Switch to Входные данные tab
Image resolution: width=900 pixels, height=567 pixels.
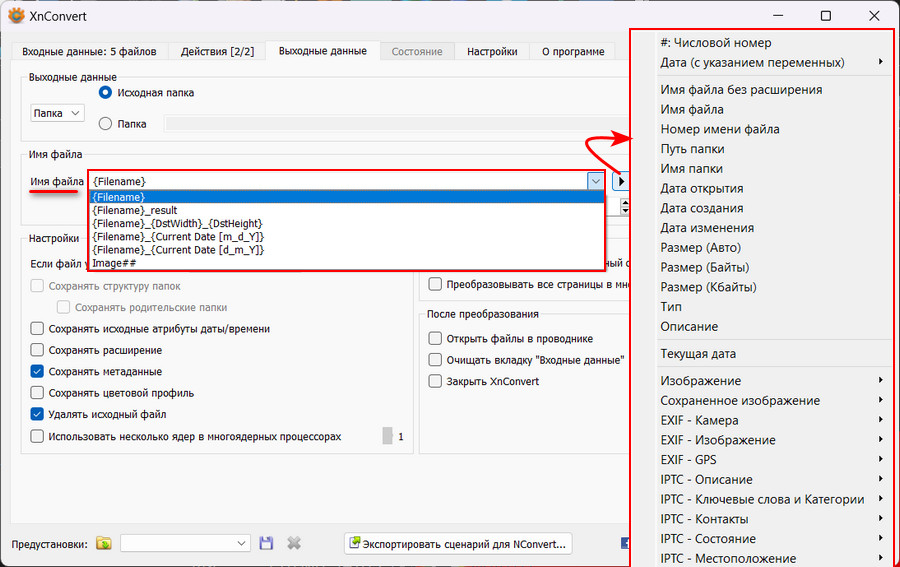(89, 52)
